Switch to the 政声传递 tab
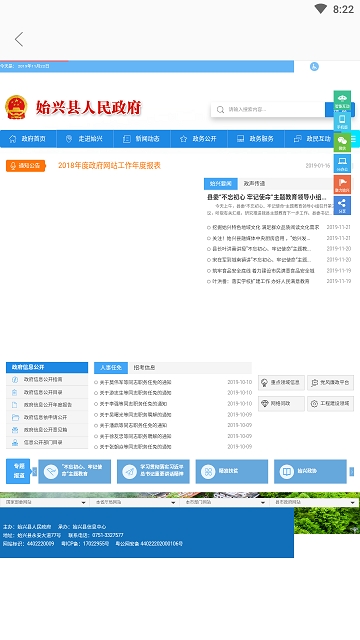Screen dimensions: 360x640 pyautogui.click(x=254, y=184)
